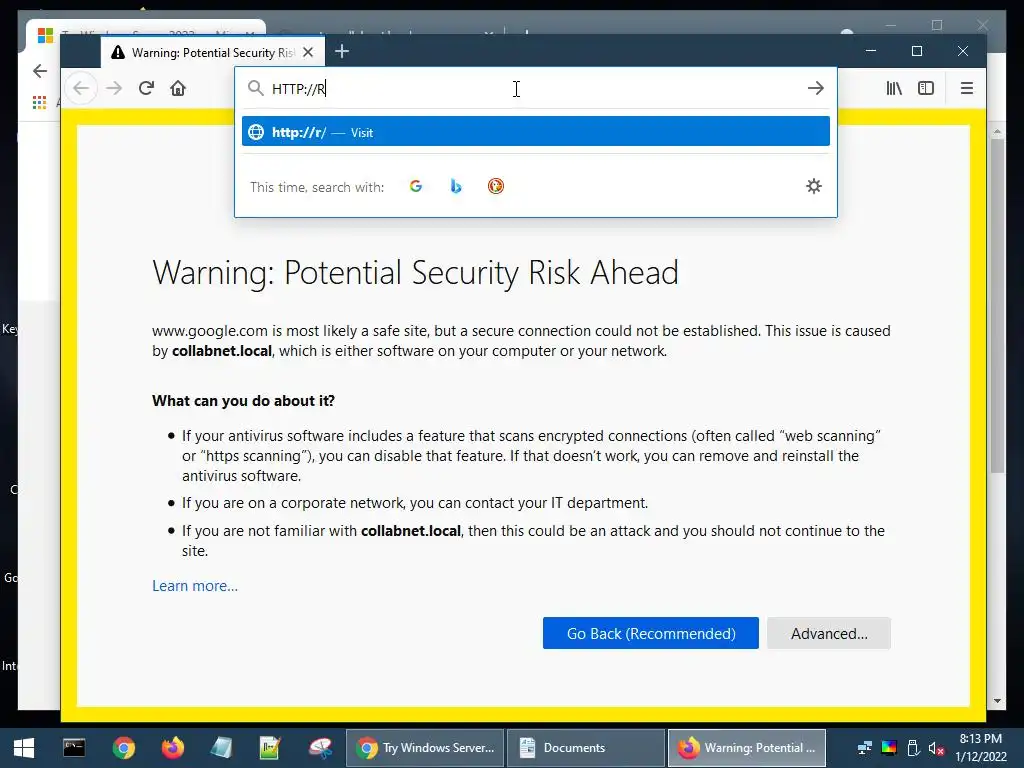Click Go Back (Recommended) button
Viewport: 1024px width, 768px height.
650,633
